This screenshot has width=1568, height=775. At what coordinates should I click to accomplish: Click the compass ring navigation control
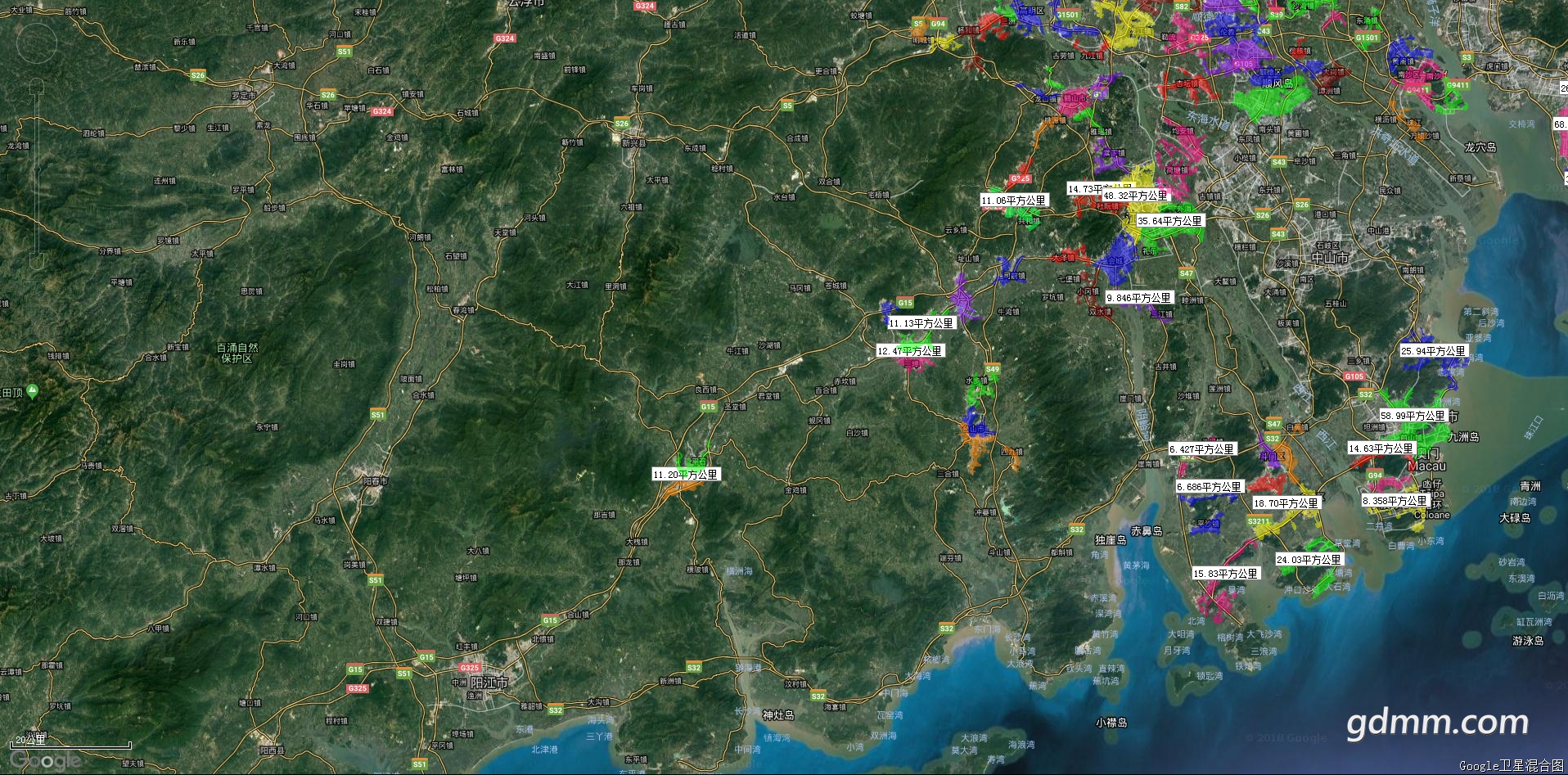tap(37, 43)
